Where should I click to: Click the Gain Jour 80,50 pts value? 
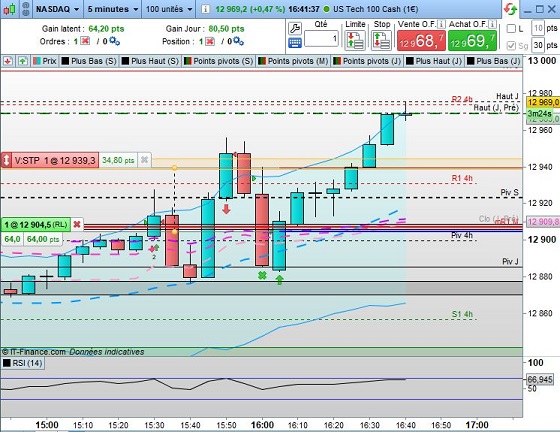click(226, 29)
